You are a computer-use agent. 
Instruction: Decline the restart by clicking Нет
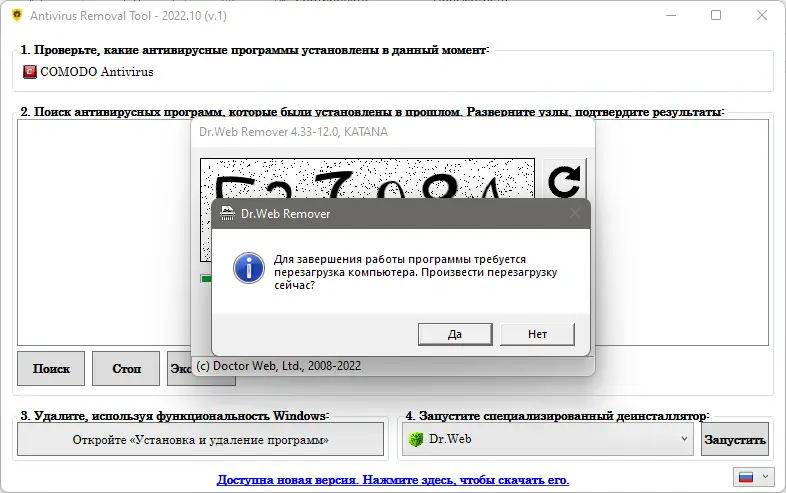tap(537, 334)
